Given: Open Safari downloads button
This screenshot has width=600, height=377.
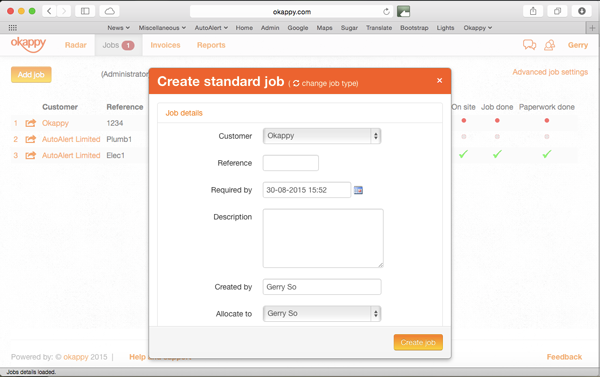Looking at the screenshot, I should [582, 11].
